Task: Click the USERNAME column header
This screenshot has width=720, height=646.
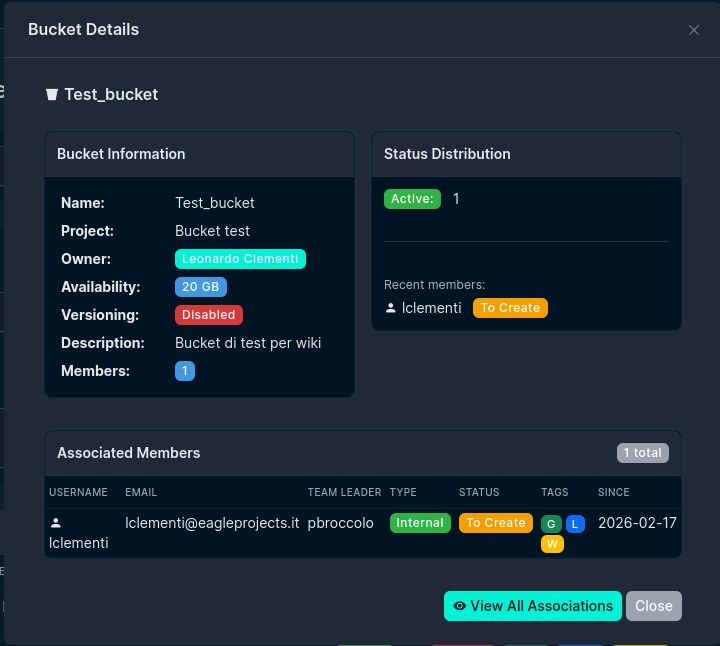Action: (78, 492)
